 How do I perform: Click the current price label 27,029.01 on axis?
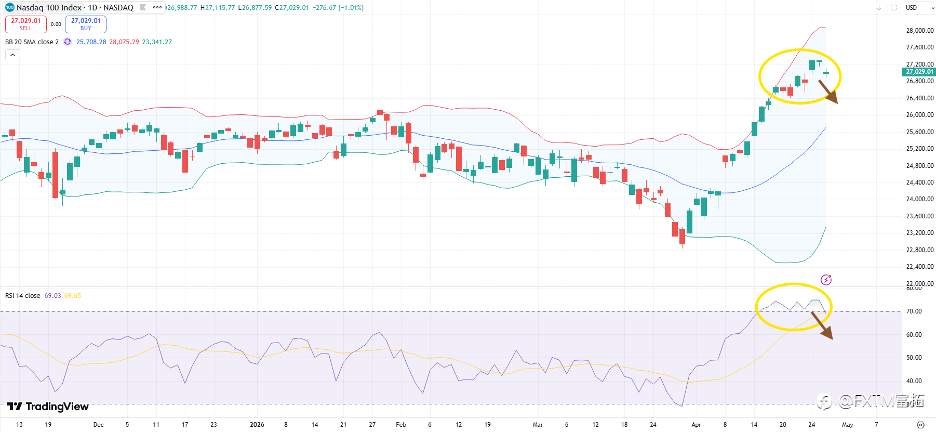point(918,72)
